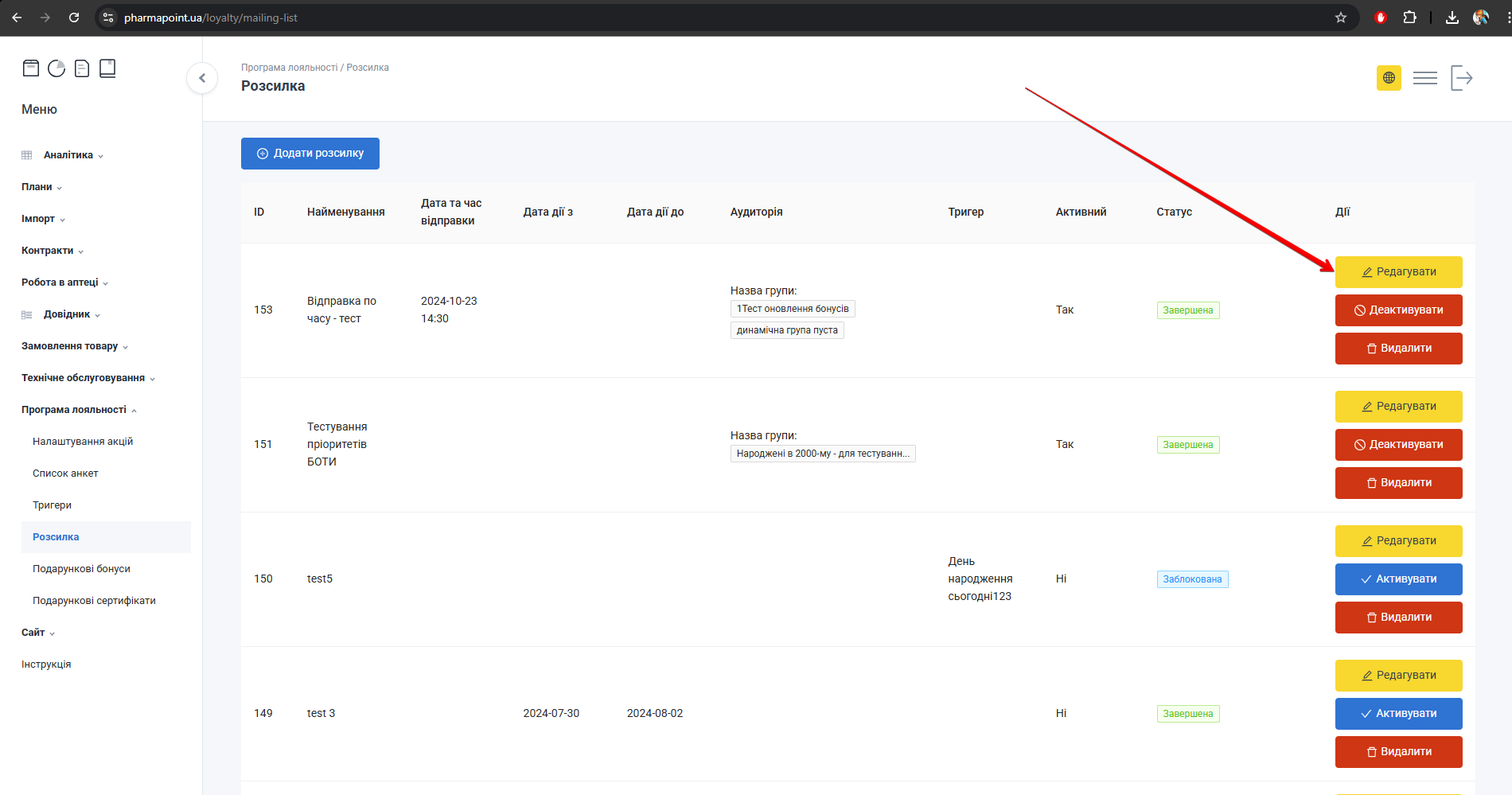Open the book icon in sidebar header
The image size is (1512, 795).
pyautogui.click(x=107, y=68)
